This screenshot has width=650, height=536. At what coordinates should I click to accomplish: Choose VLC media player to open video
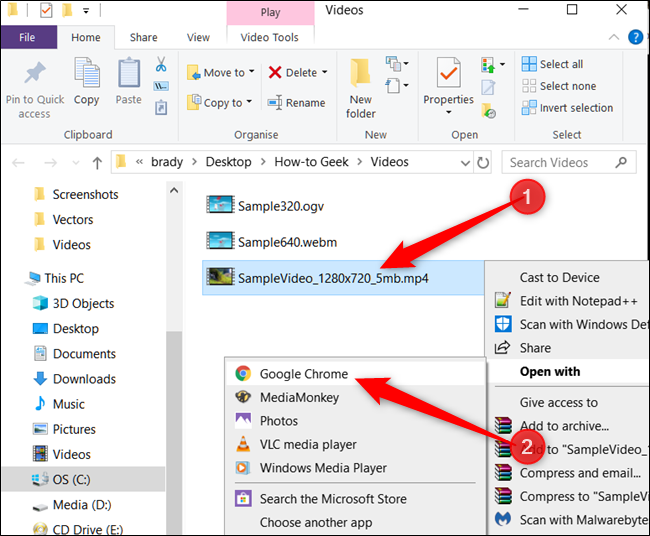pos(355,444)
